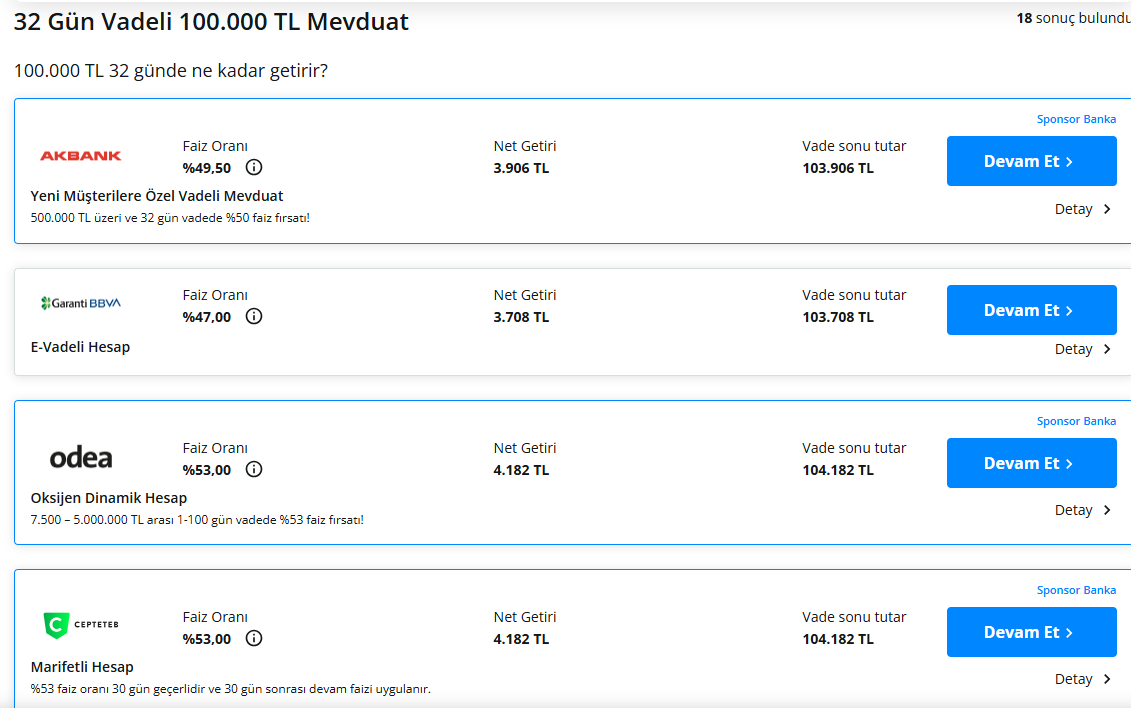Screen dimensions: 1131x708
Task: Click Devam Et for the Akbank offer
Action: tap(1031, 161)
